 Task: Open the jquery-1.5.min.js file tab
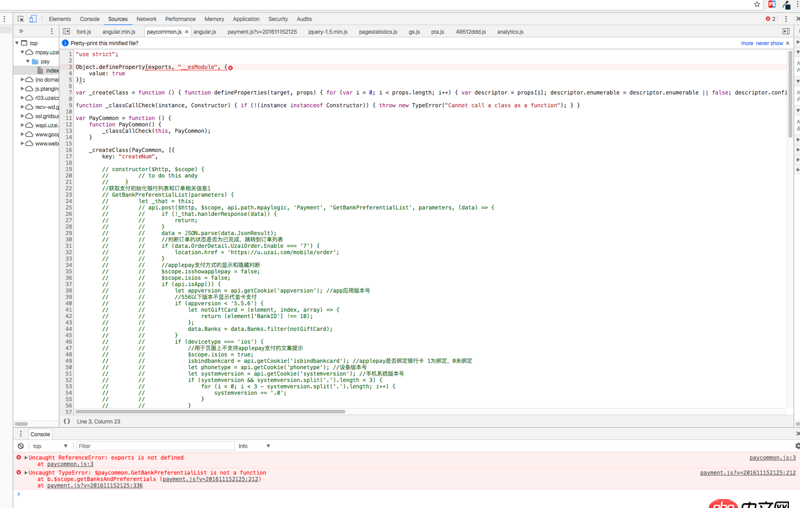[x=328, y=32]
